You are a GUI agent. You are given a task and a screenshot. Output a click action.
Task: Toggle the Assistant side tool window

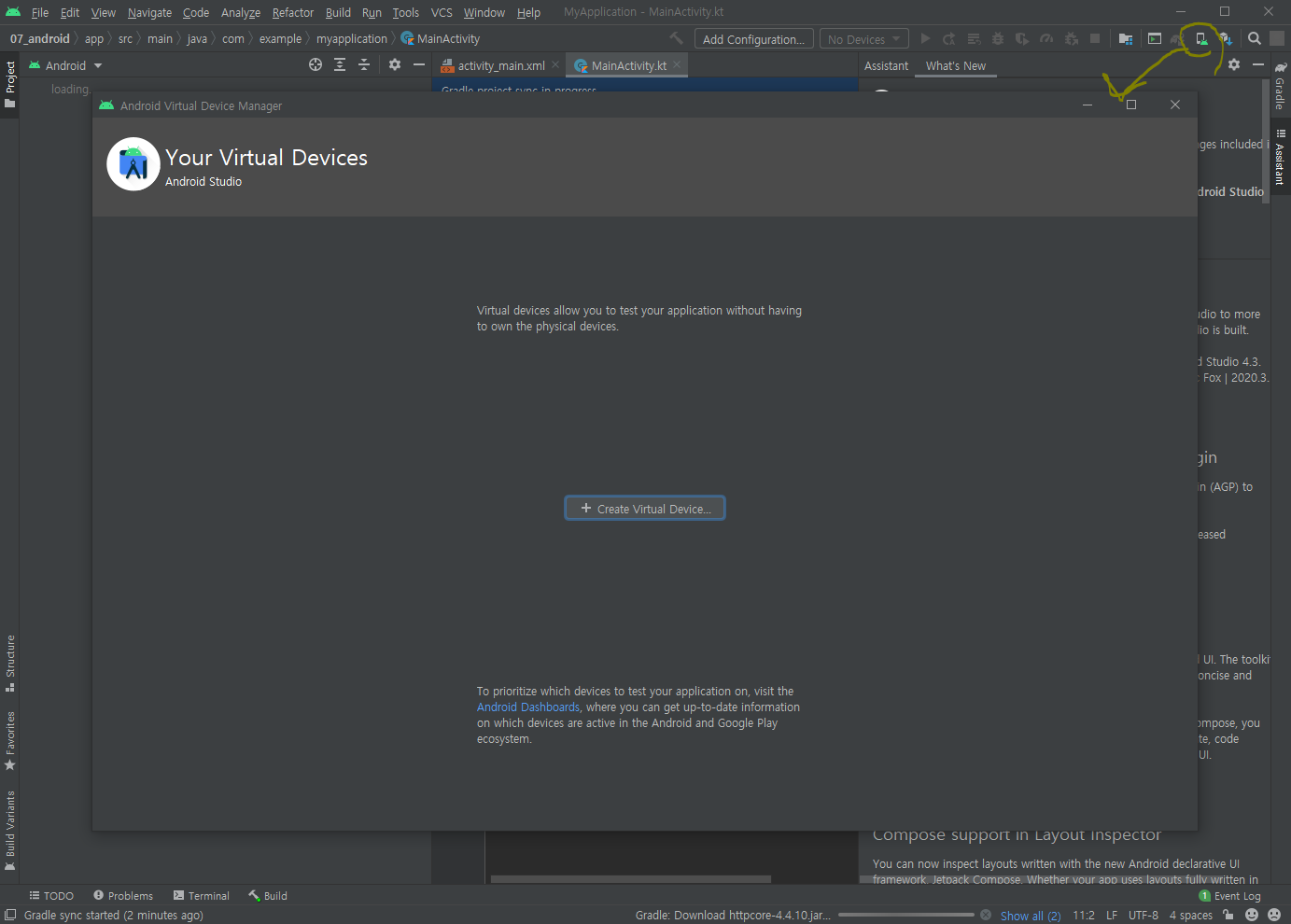1281,157
